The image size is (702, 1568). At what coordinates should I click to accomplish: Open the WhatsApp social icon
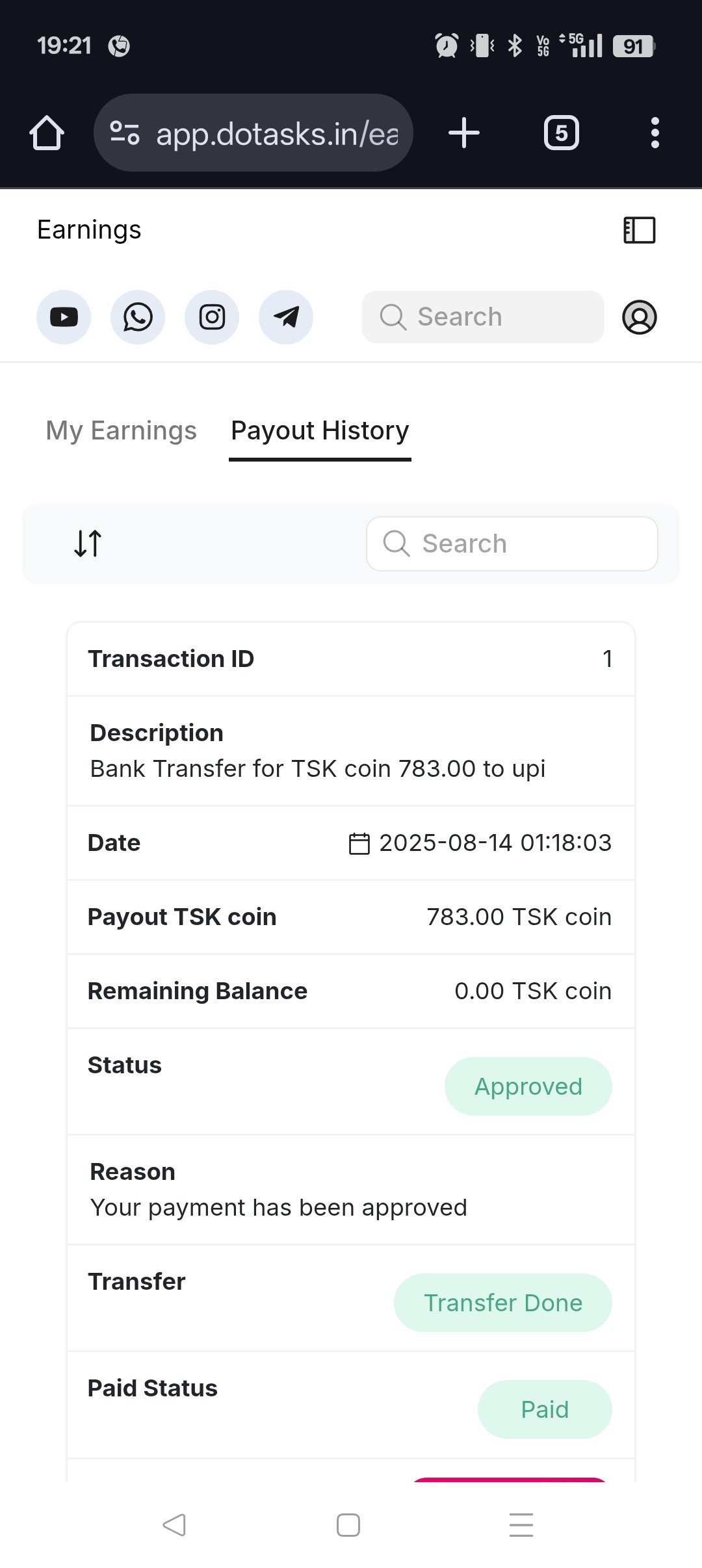pos(138,317)
